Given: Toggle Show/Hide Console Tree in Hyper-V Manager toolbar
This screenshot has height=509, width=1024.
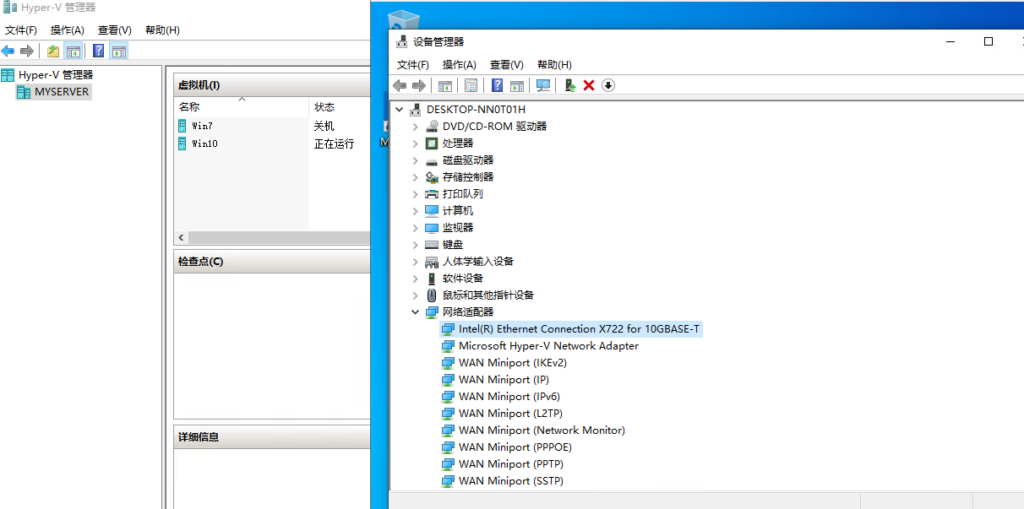Looking at the screenshot, I should point(74,51).
